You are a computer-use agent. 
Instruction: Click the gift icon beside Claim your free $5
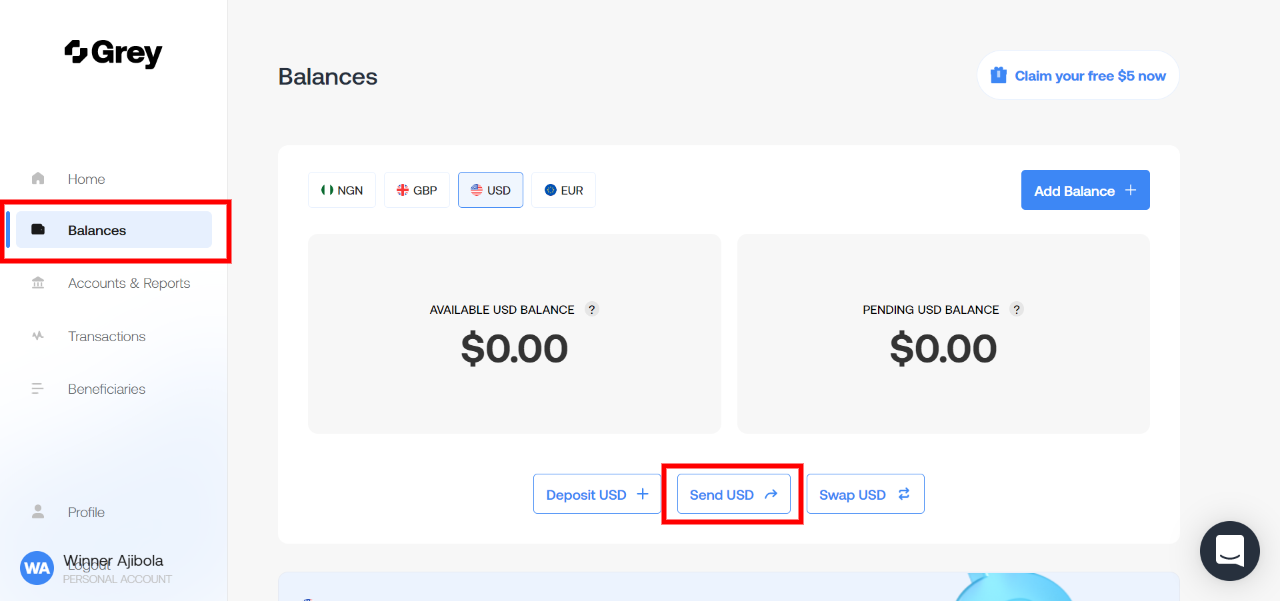coord(998,75)
